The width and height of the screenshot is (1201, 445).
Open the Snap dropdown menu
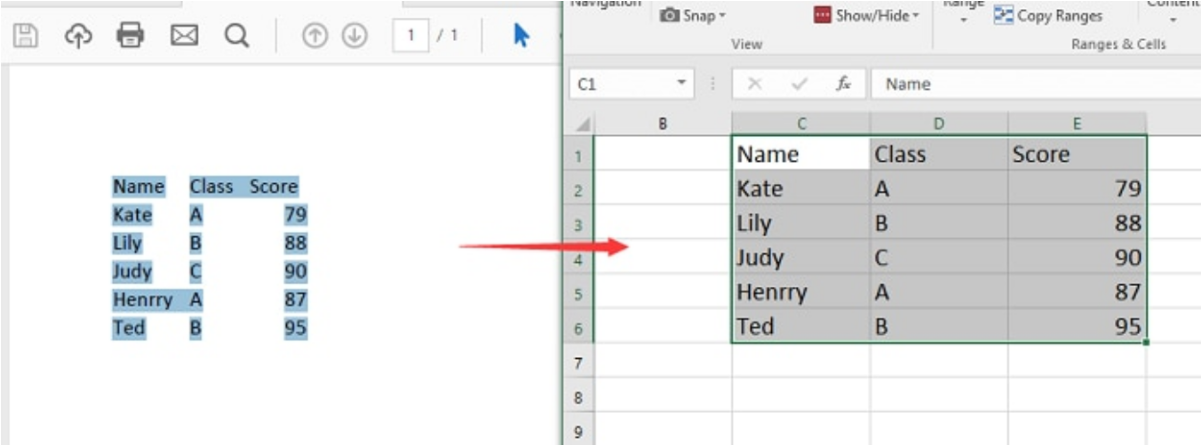click(692, 15)
